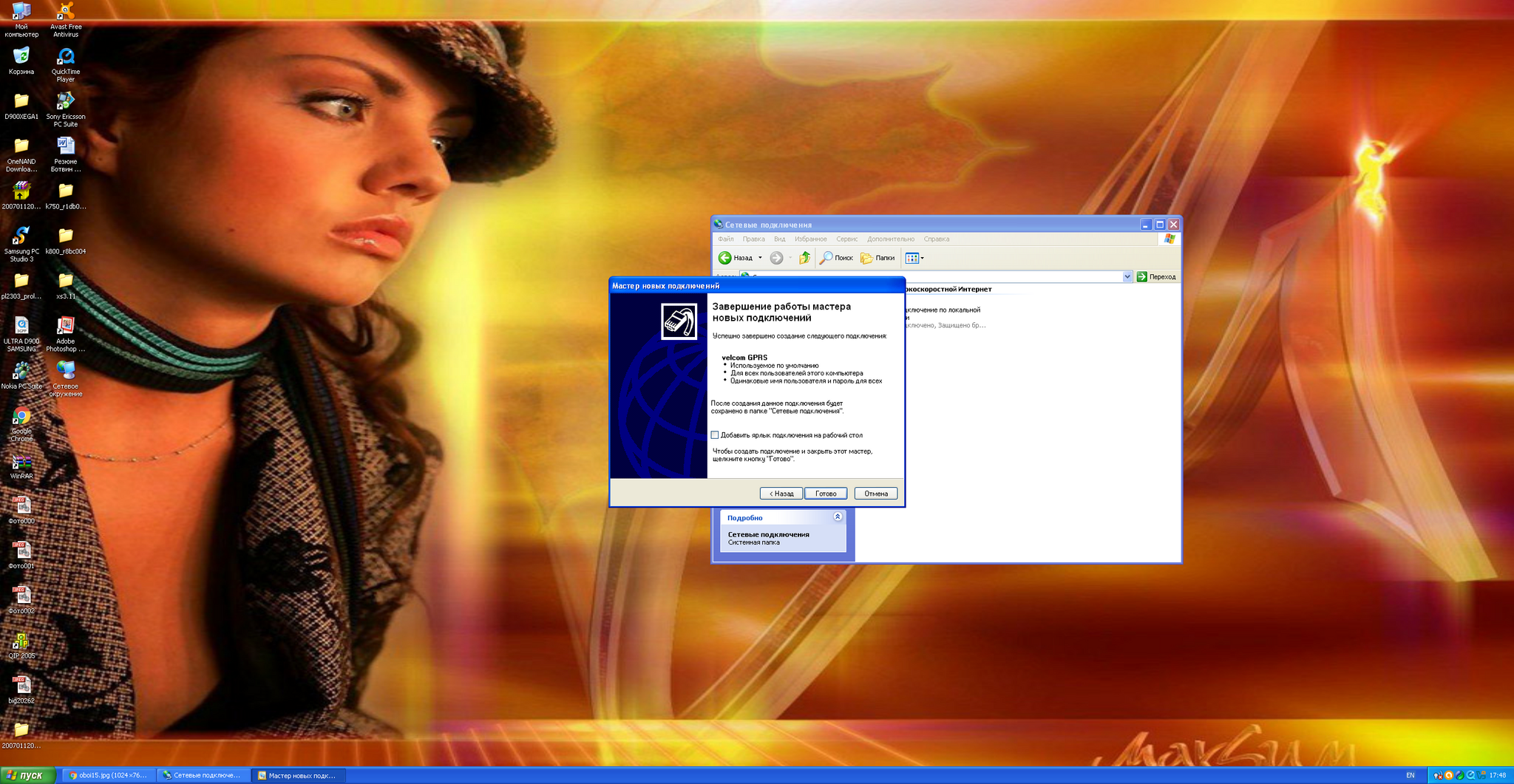
Task: Click the Up folder icon in Сетевые подключения
Action: point(805,258)
